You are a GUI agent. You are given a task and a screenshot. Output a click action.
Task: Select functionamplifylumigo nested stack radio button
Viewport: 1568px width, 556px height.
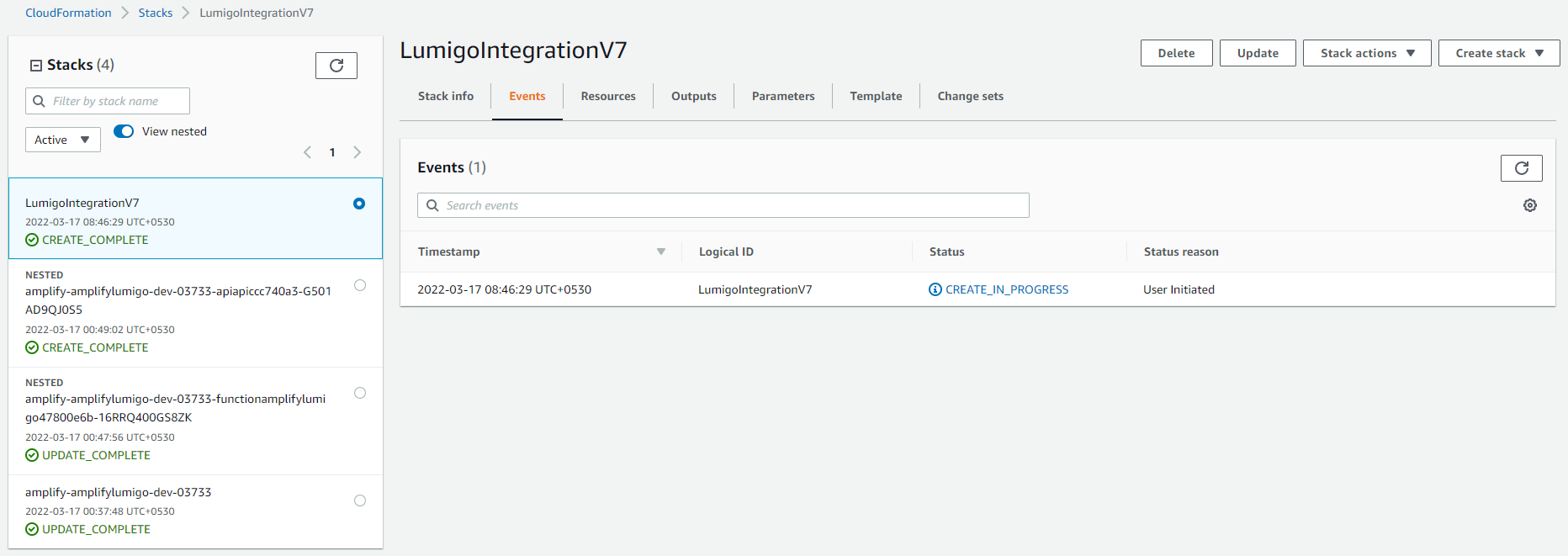[x=360, y=393]
